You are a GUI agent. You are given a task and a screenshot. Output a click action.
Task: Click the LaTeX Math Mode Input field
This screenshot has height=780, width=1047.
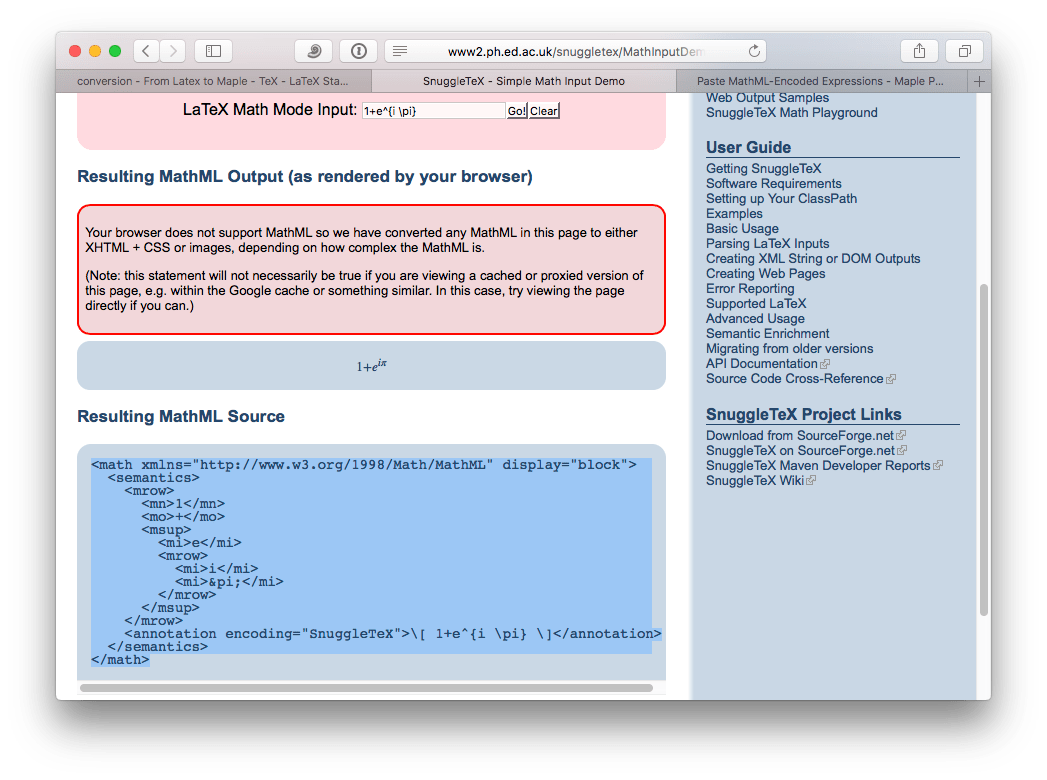435,110
